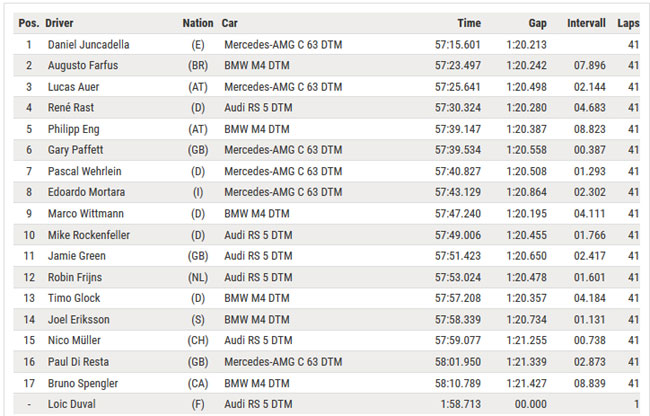Click the Laps column header
This screenshot has width=650, height=416.
click(x=628, y=23)
